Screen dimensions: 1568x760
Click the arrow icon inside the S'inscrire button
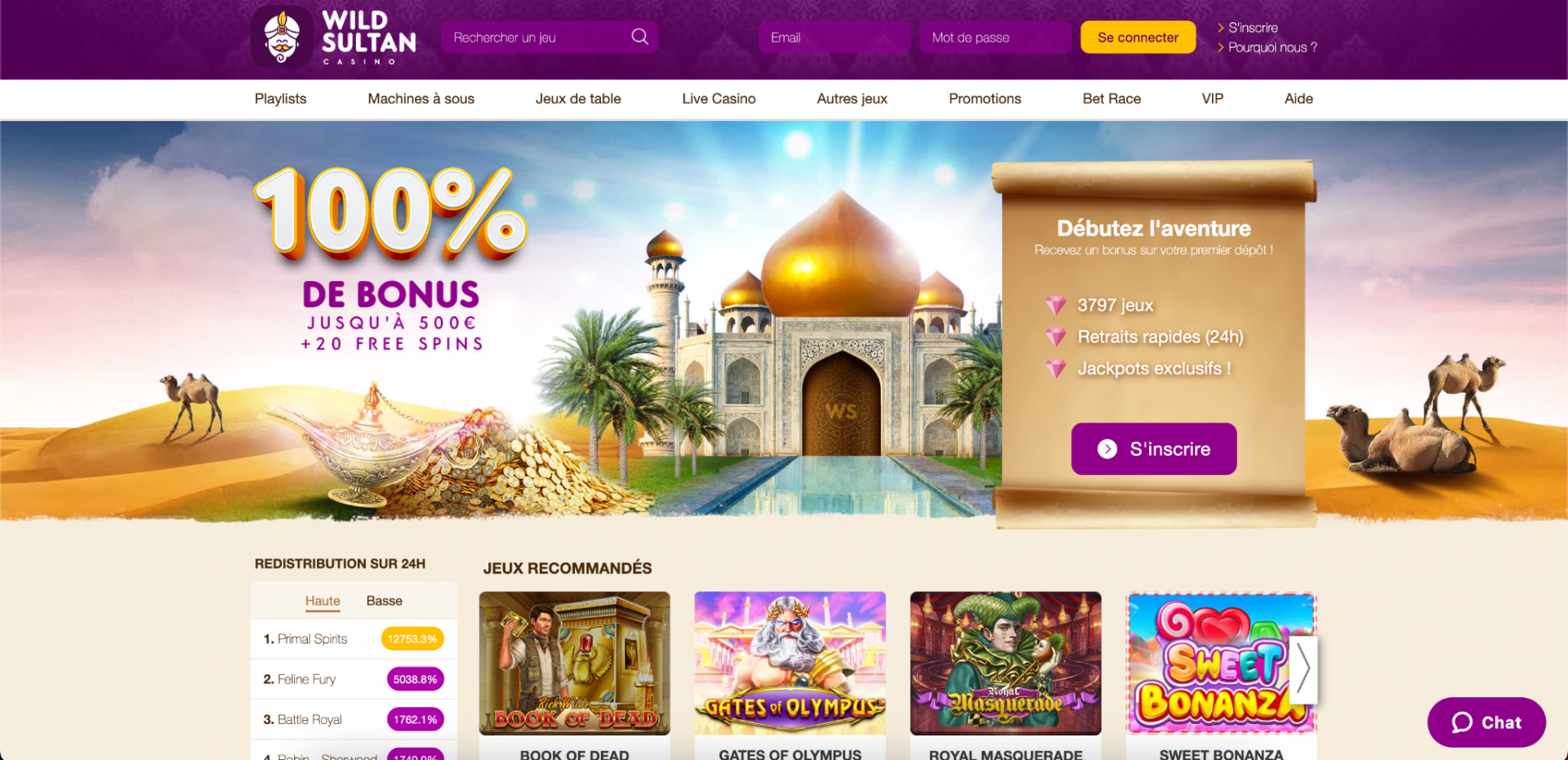point(1107,449)
